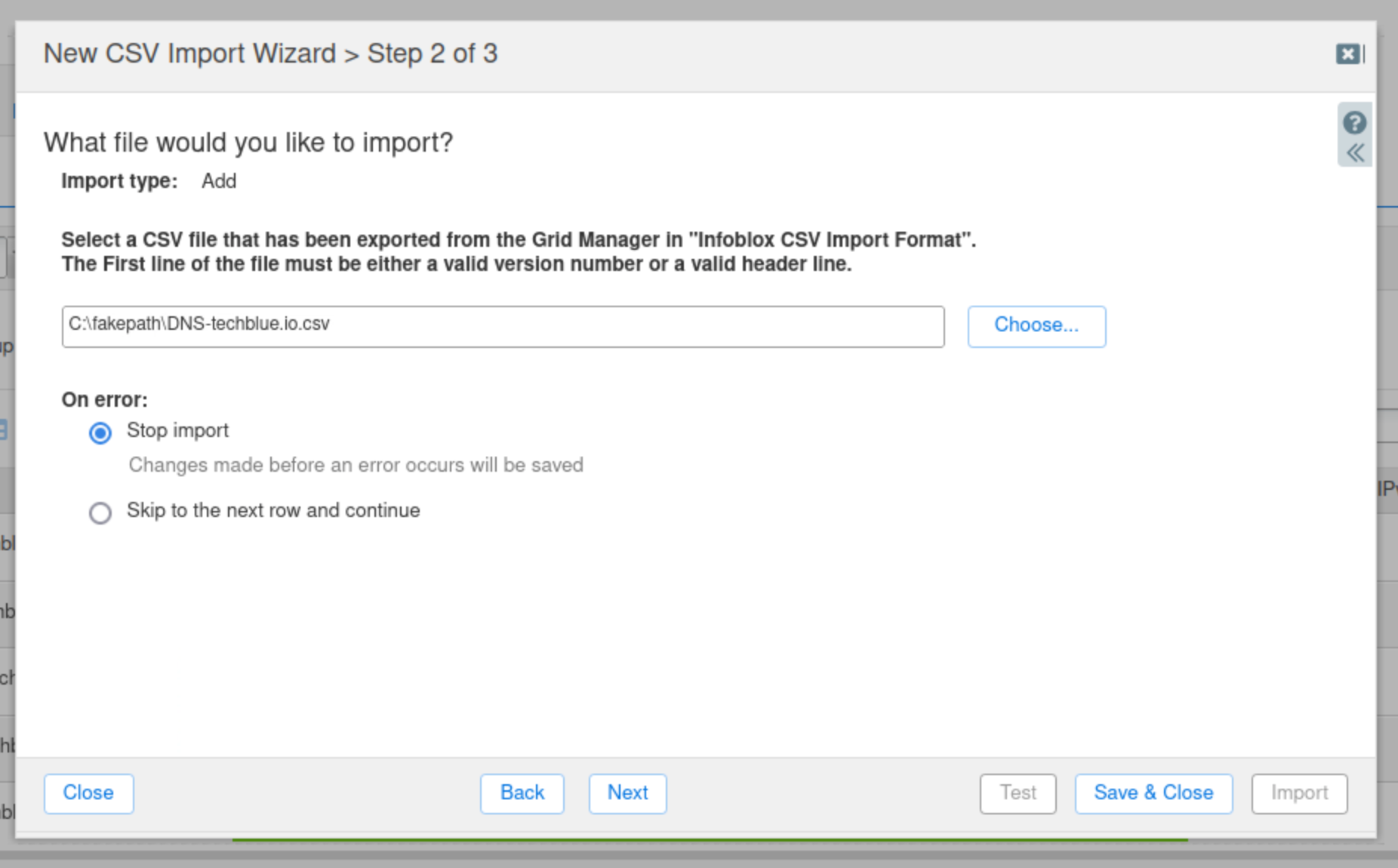Screen dimensions: 1398x868
Task: Select the Stop import radio button
Action: click(x=100, y=433)
